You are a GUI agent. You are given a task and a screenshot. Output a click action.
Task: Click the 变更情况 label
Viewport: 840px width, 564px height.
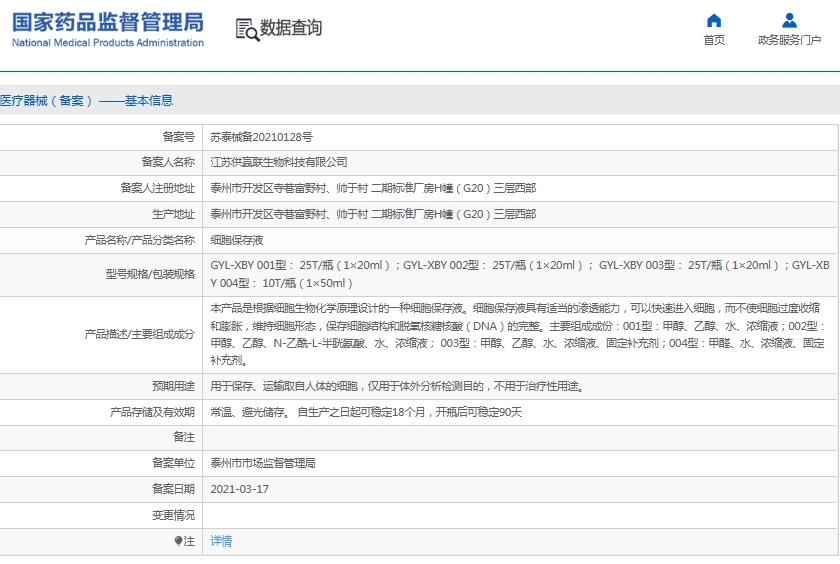[173, 515]
